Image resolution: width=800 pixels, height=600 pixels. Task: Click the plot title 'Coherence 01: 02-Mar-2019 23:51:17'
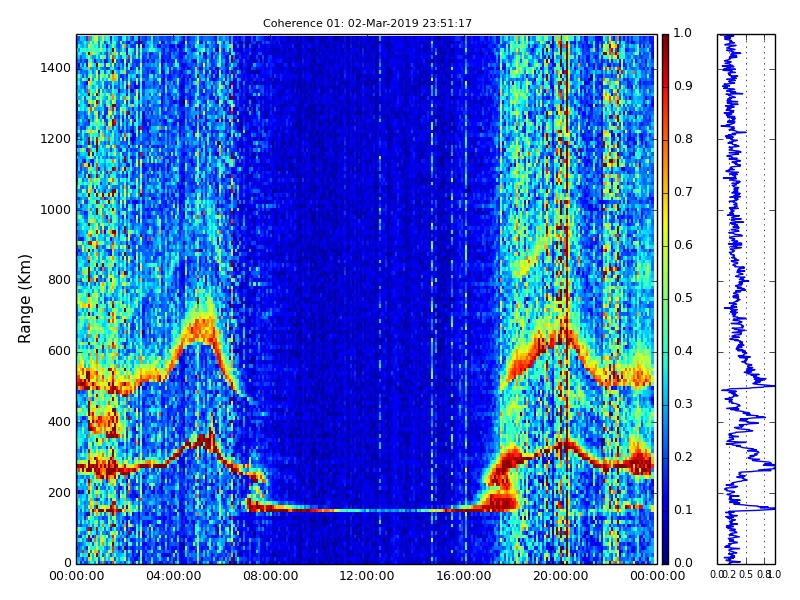point(367,23)
